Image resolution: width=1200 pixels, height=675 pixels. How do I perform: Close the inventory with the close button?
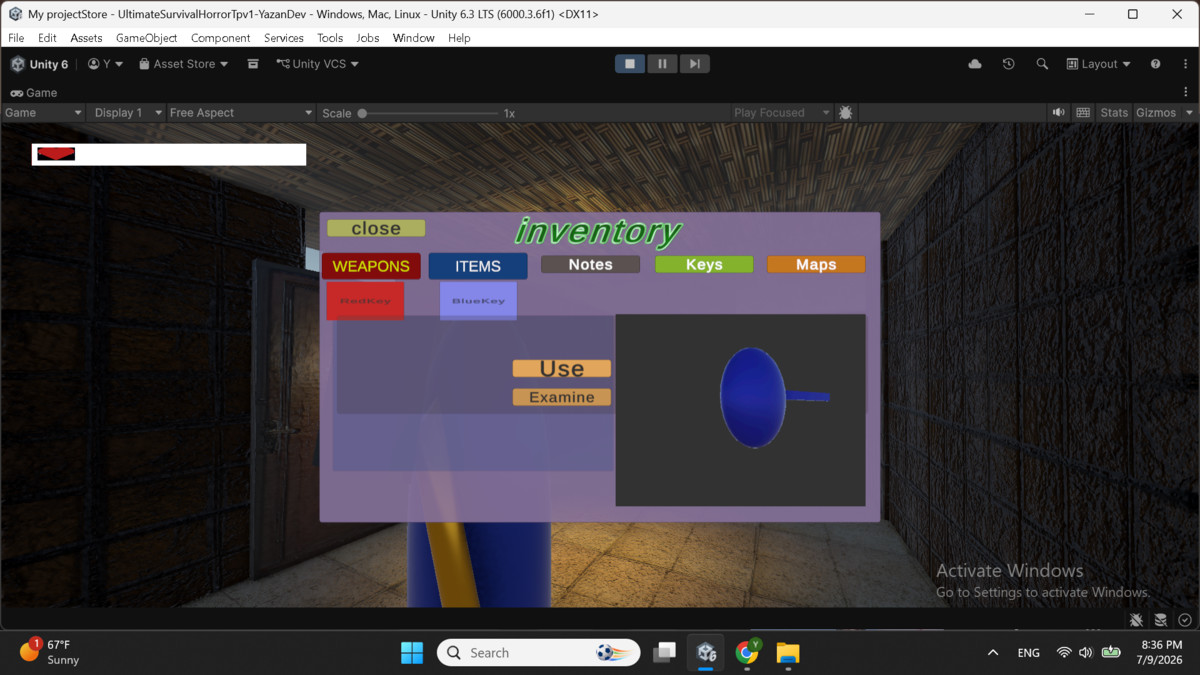click(376, 229)
